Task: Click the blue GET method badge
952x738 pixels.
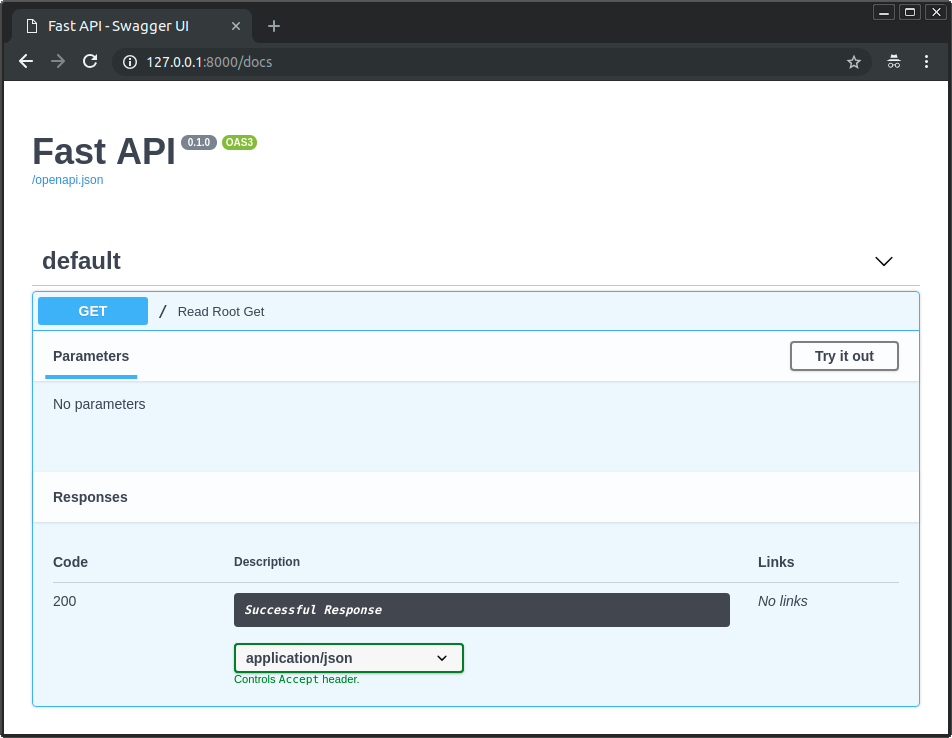Action: pos(93,311)
